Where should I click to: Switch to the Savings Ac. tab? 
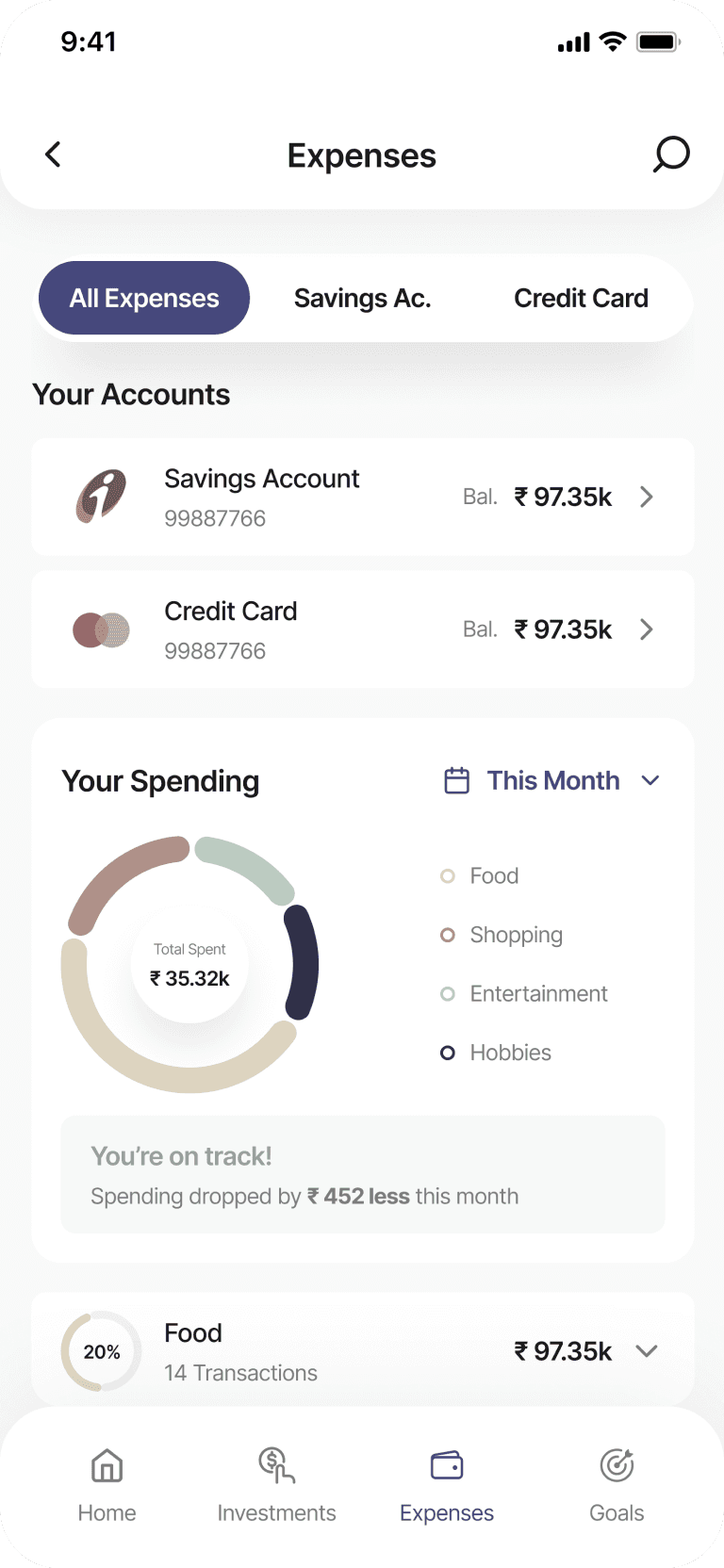click(363, 298)
